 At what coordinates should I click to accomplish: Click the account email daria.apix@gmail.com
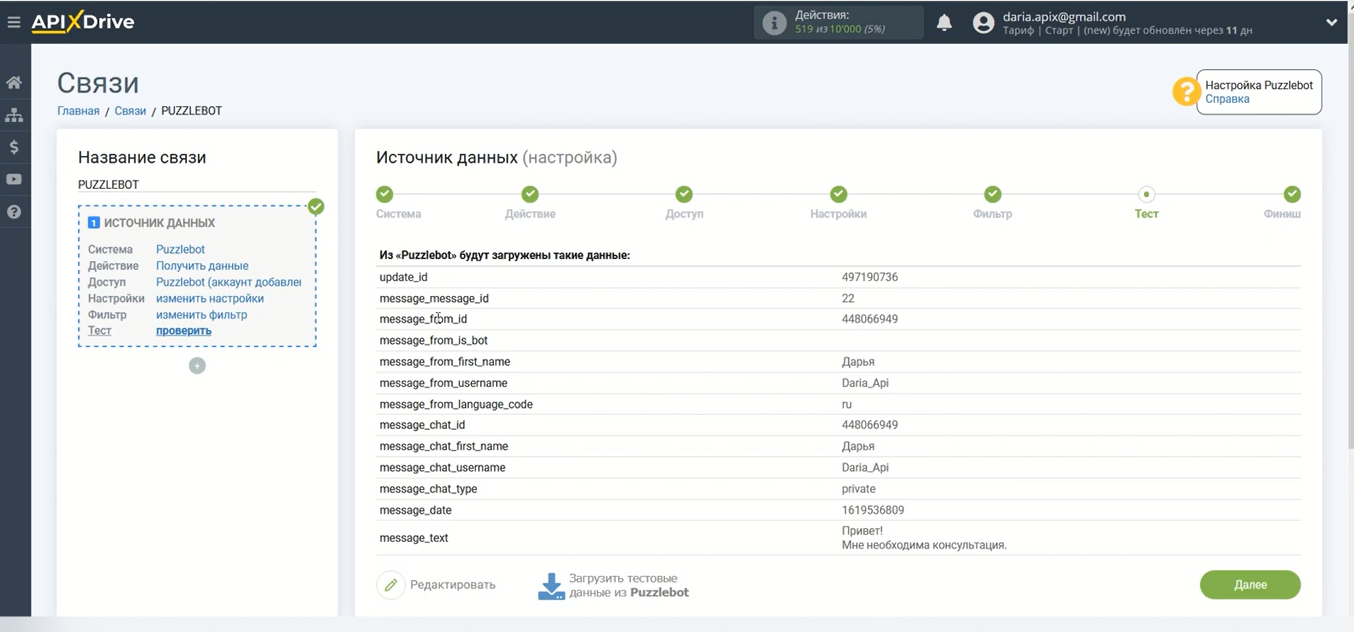(1064, 17)
